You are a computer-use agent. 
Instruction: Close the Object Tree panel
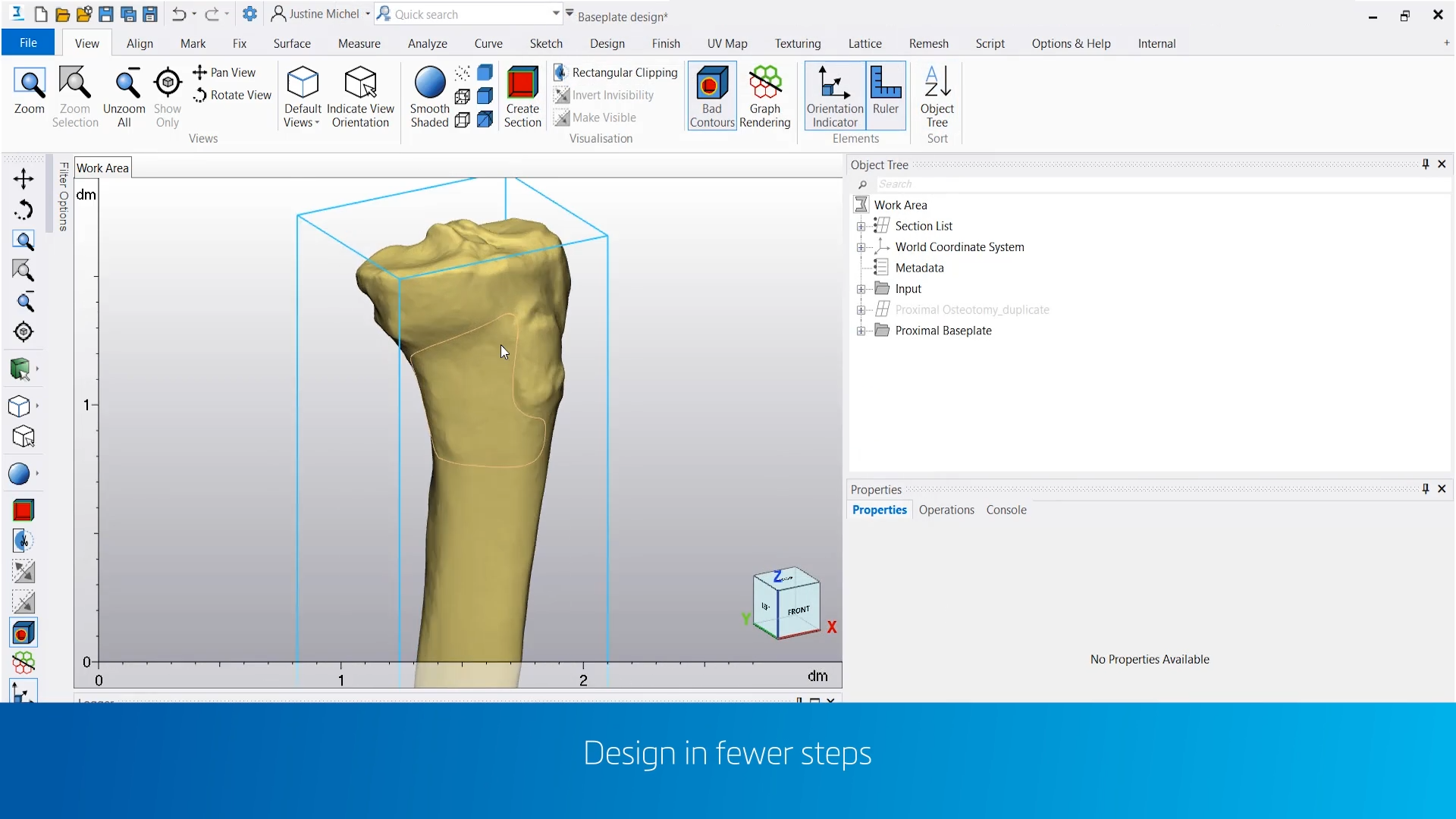pyautogui.click(x=1442, y=165)
